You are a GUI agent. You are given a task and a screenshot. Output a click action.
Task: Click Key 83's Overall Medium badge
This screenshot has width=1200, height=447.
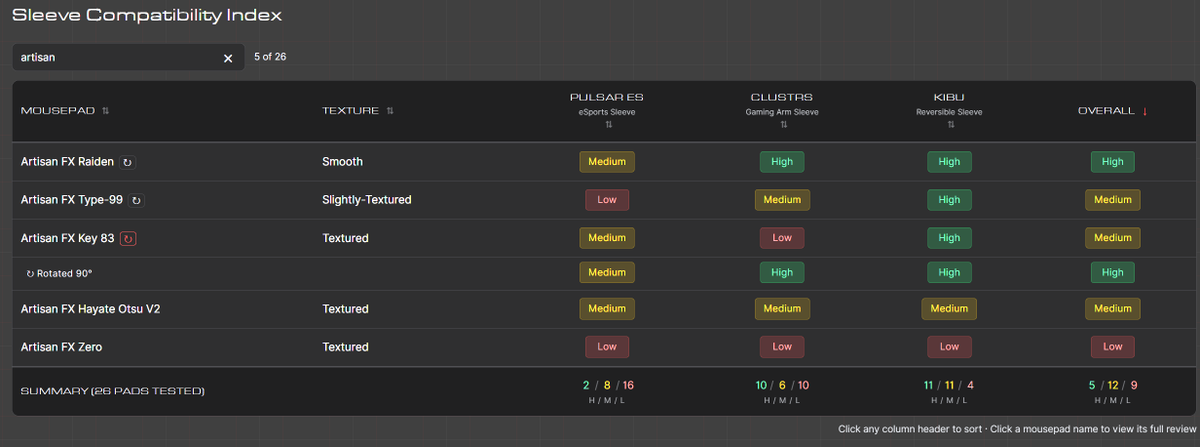[x=1112, y=238]
